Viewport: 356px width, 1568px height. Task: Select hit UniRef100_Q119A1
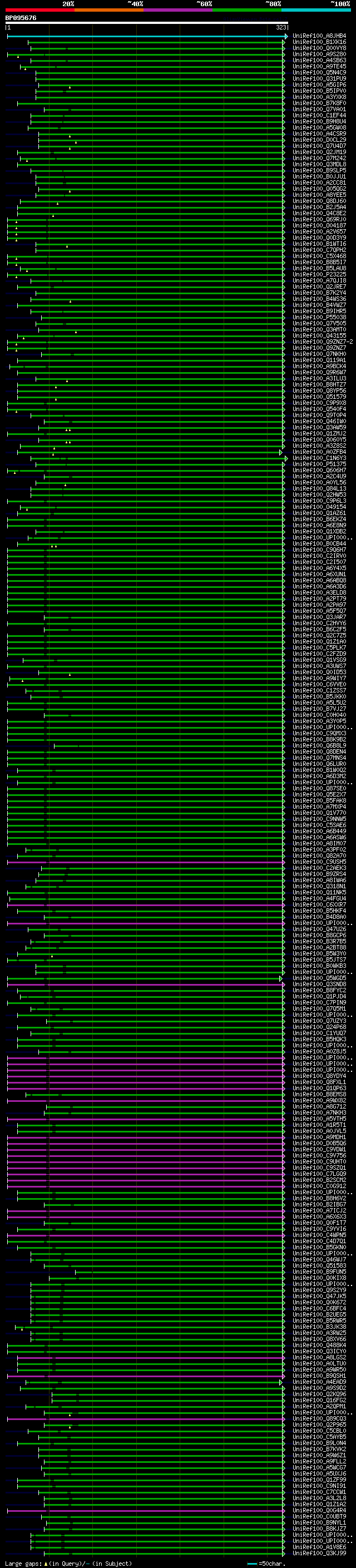pyautogui.click(x=319, y=360)
